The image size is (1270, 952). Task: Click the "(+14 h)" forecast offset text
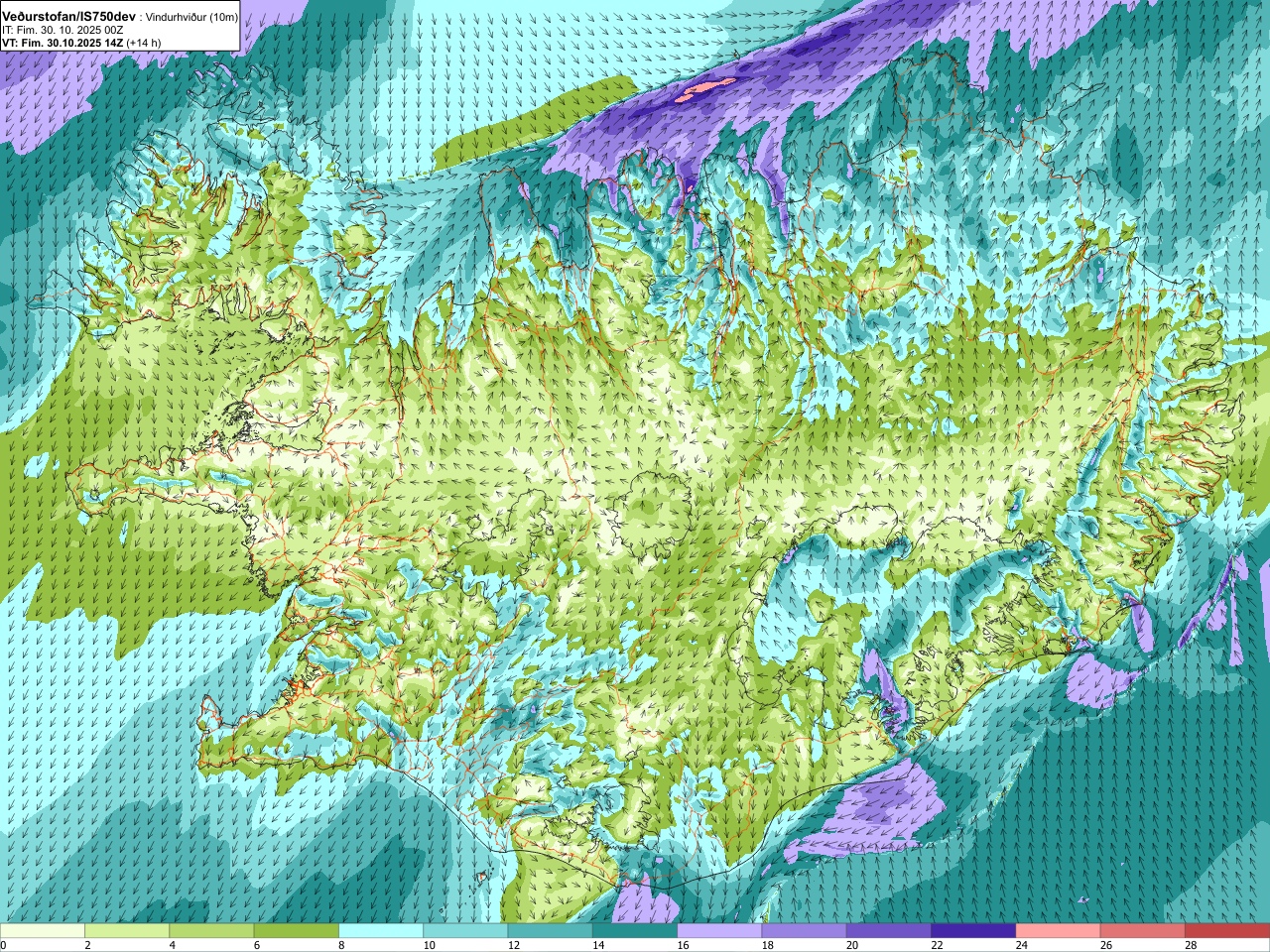pyautogui.click(x=144, y=44)
